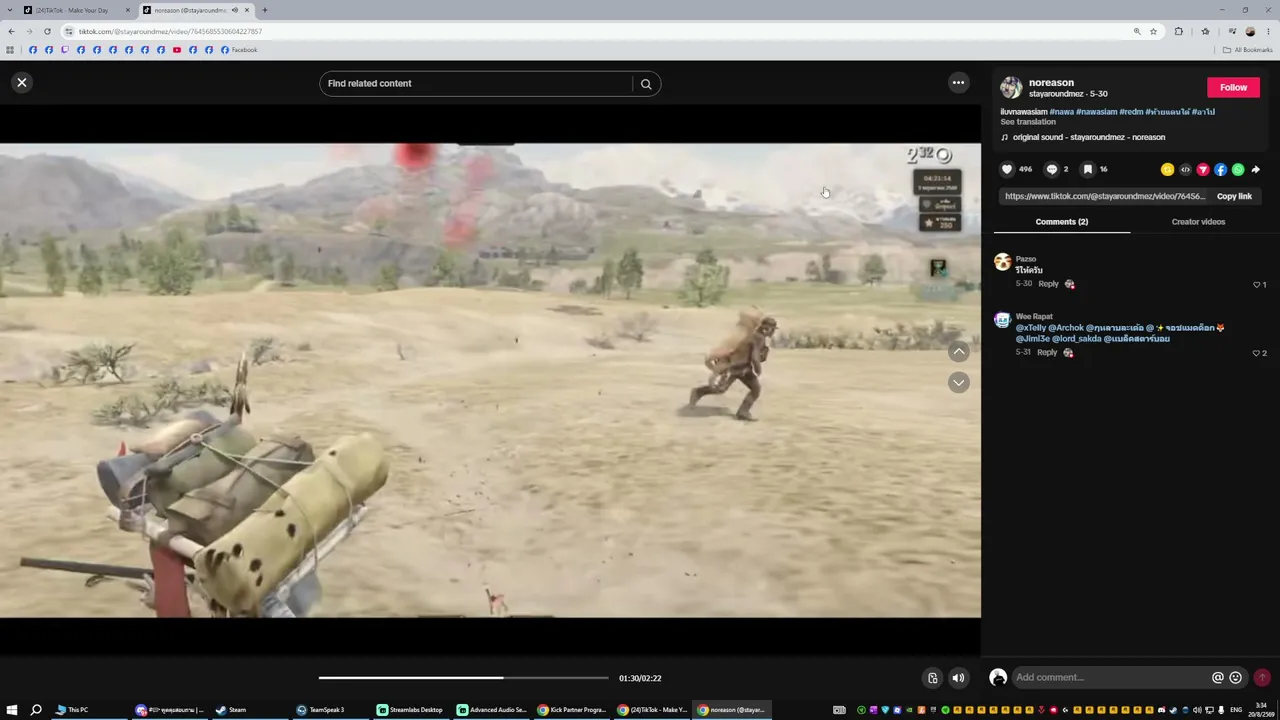Go back in browser history
This screenshot has width=1280, height=720.
11,32
